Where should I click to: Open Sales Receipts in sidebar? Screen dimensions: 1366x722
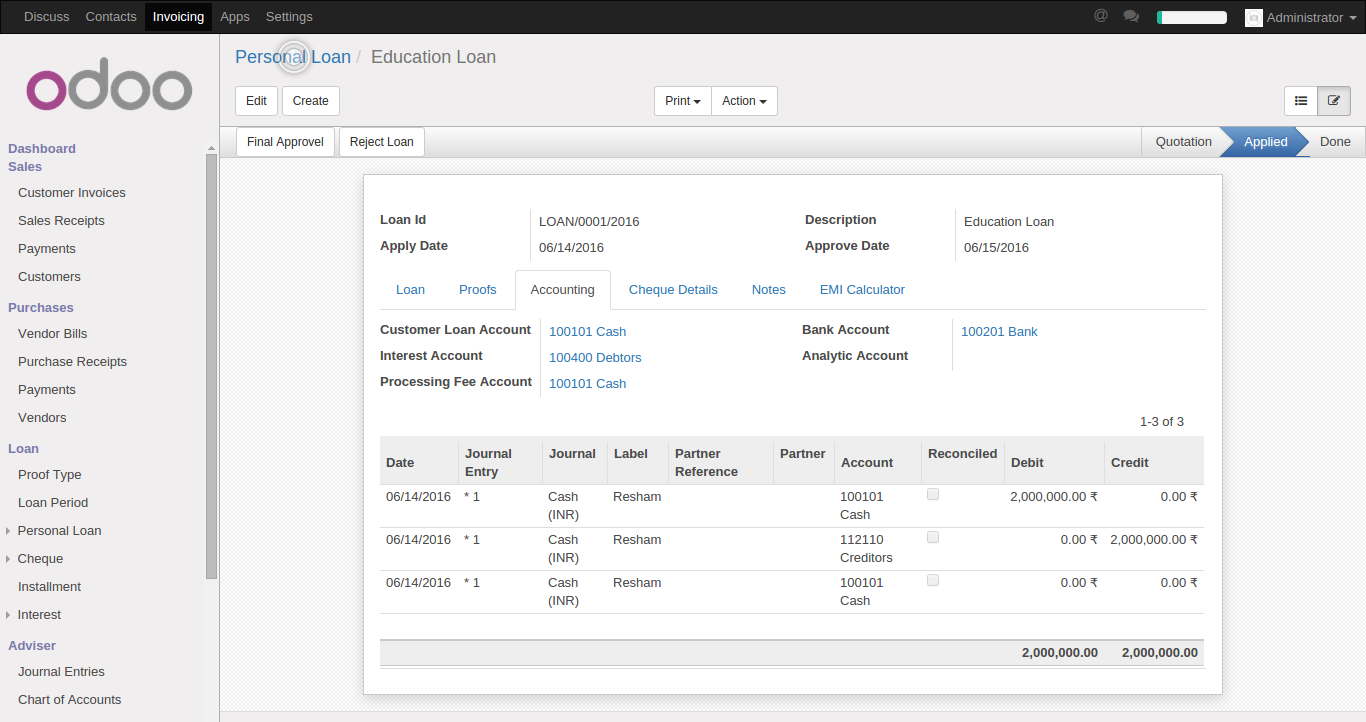click(x=61, y=221)
